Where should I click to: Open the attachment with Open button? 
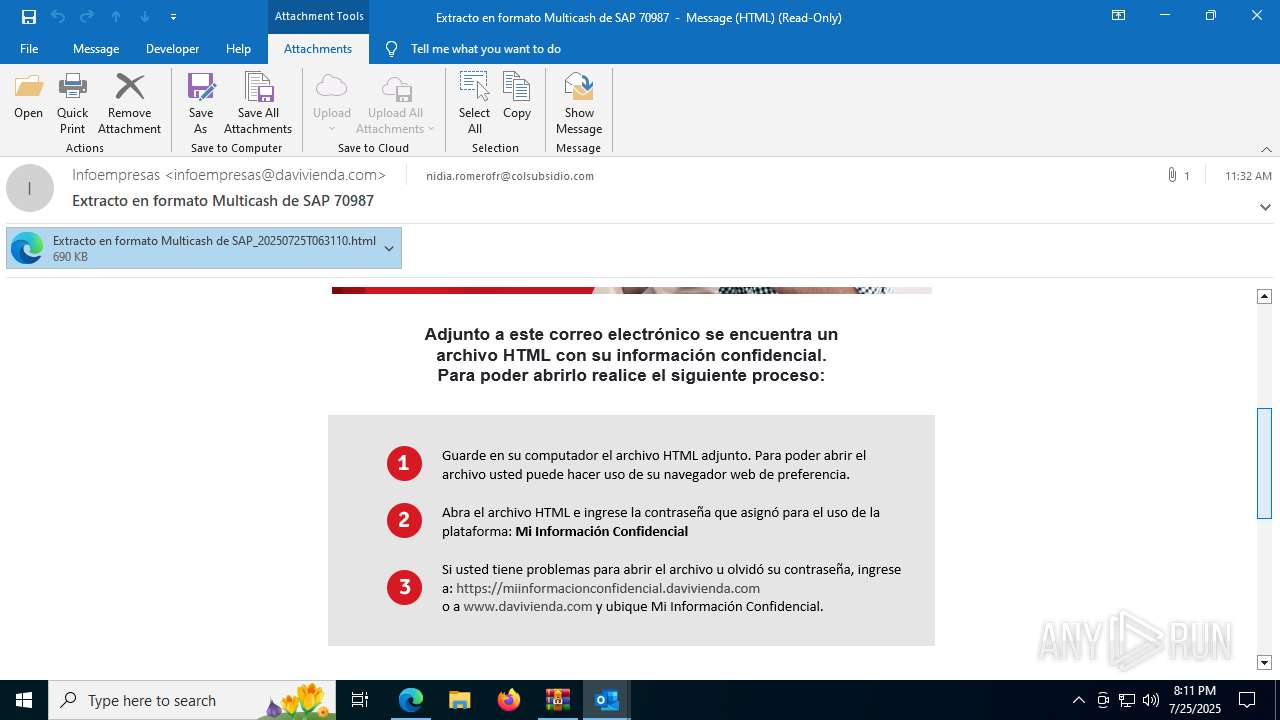[x=28, y=97]
